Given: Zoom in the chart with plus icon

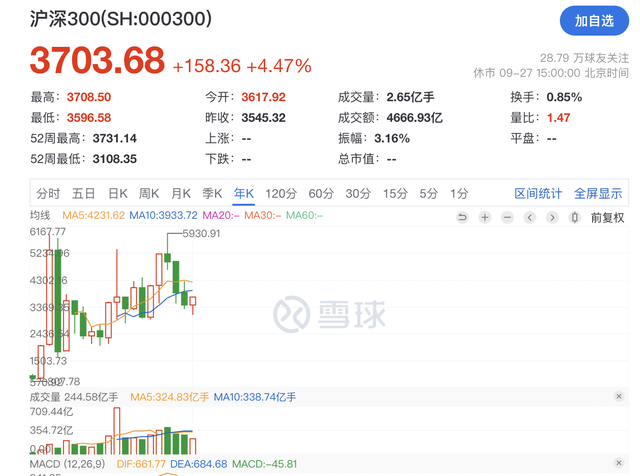Looking at the screenshot, I should click(484, 218).
